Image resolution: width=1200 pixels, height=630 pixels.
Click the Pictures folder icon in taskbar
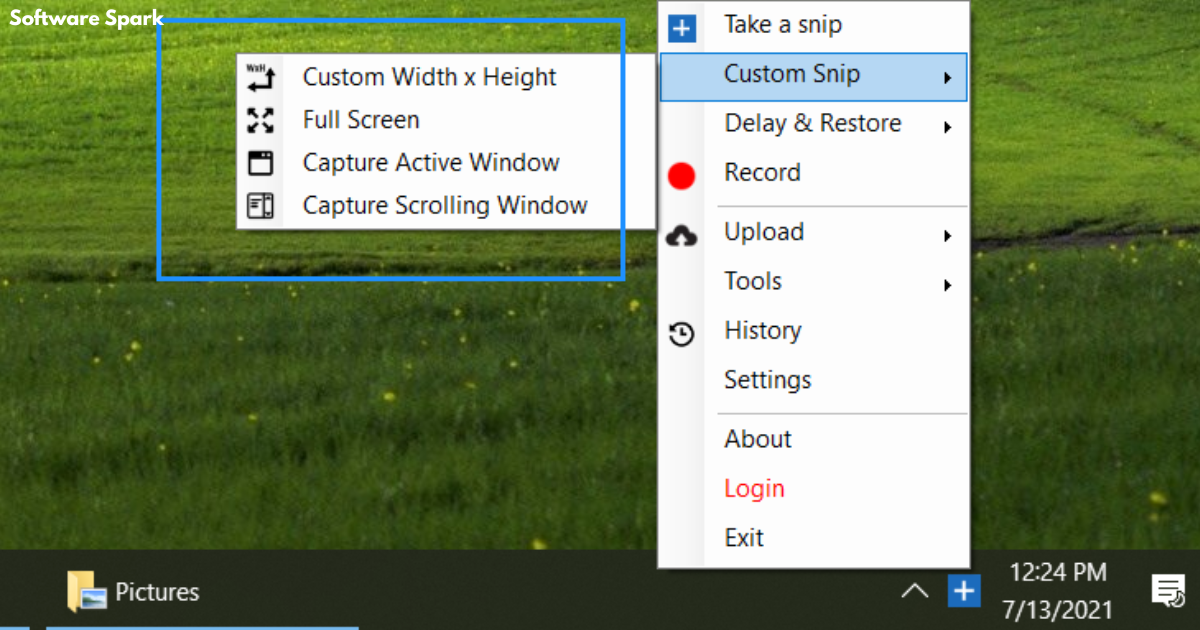(x=87, y=591)
